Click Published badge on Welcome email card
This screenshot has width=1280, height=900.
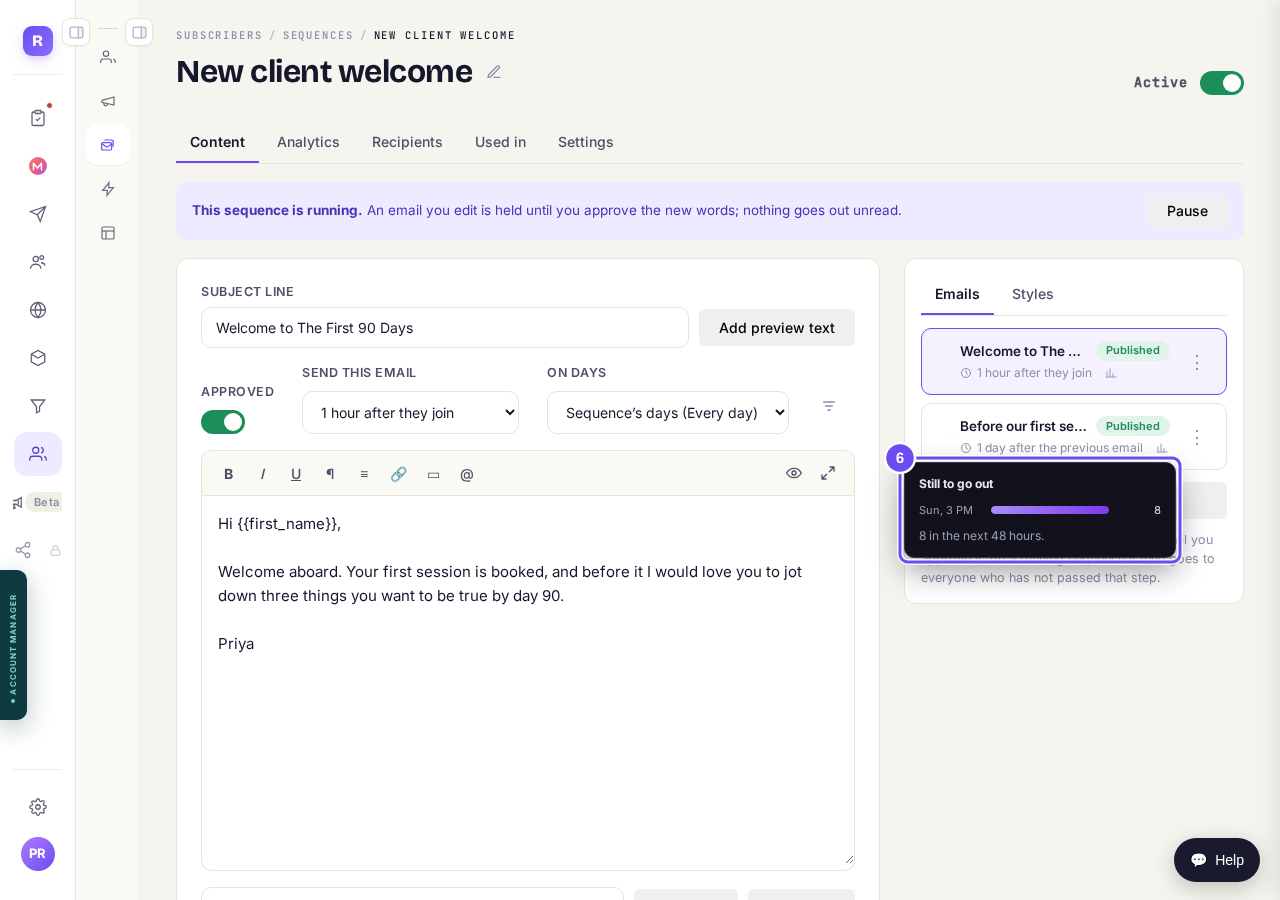(1133, 350)
